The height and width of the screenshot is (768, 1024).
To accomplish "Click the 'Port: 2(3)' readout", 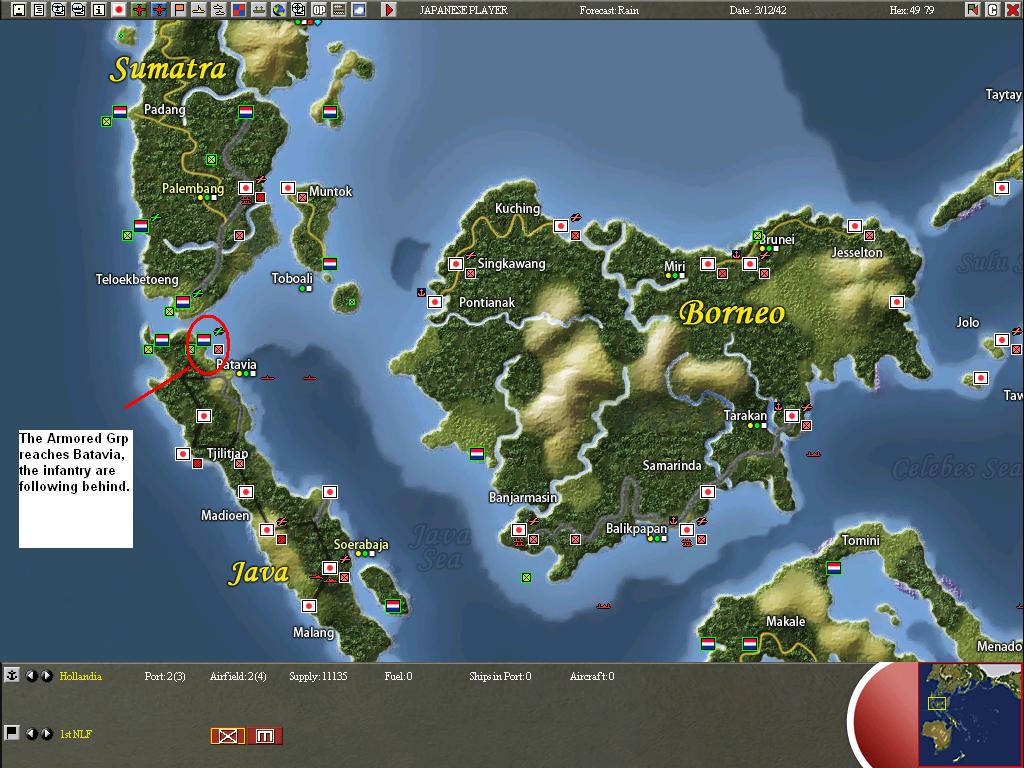I will click(165, 676).
